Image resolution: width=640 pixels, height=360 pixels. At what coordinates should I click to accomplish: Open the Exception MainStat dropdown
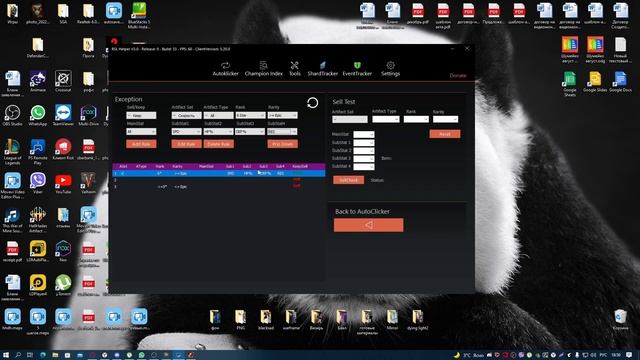141,131
